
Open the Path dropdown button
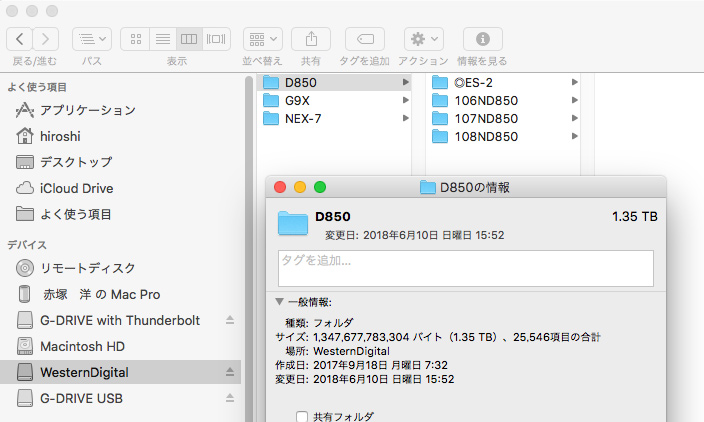coord(92,39)
